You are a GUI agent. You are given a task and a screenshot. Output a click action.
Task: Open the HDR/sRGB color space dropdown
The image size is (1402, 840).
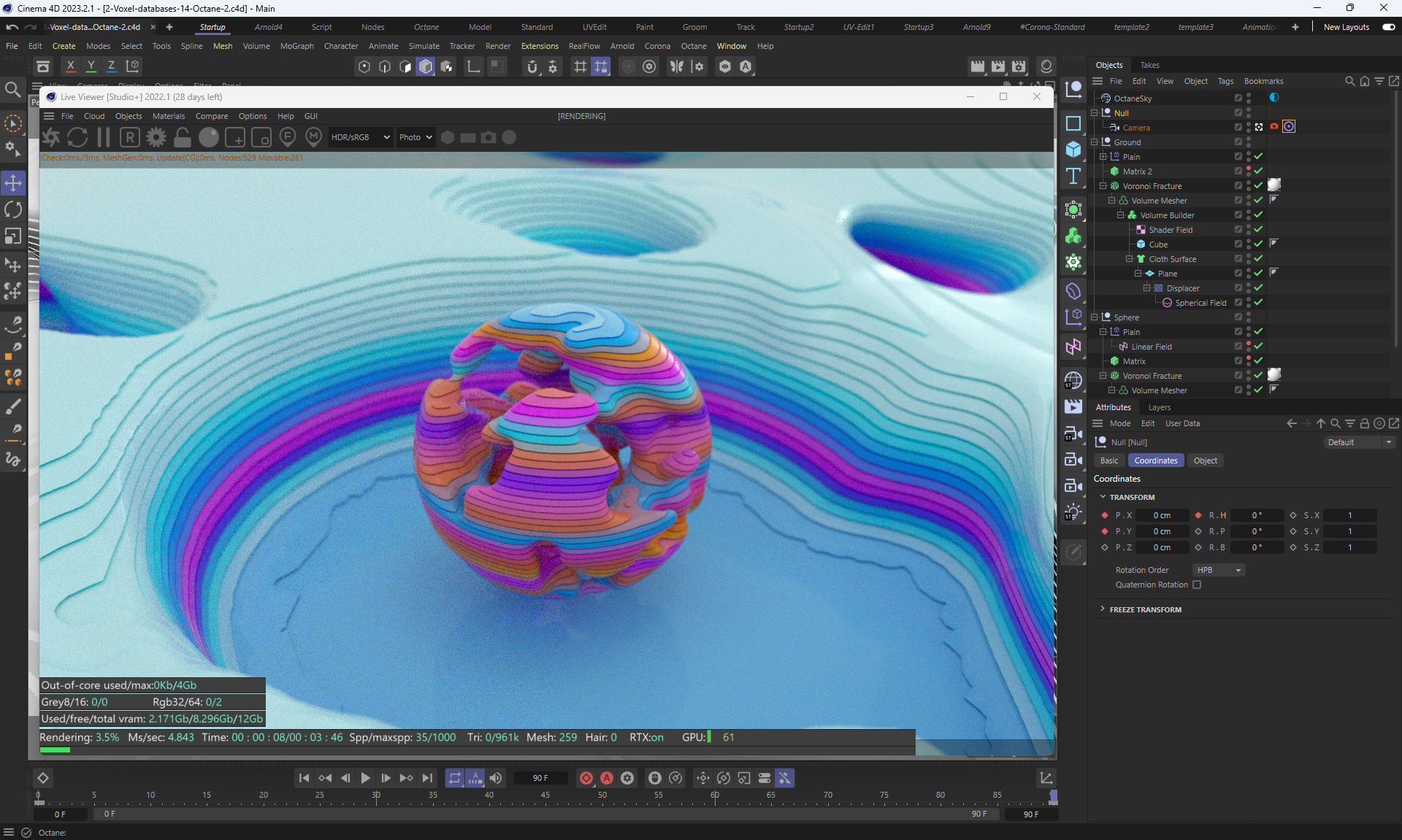point(360,137)
